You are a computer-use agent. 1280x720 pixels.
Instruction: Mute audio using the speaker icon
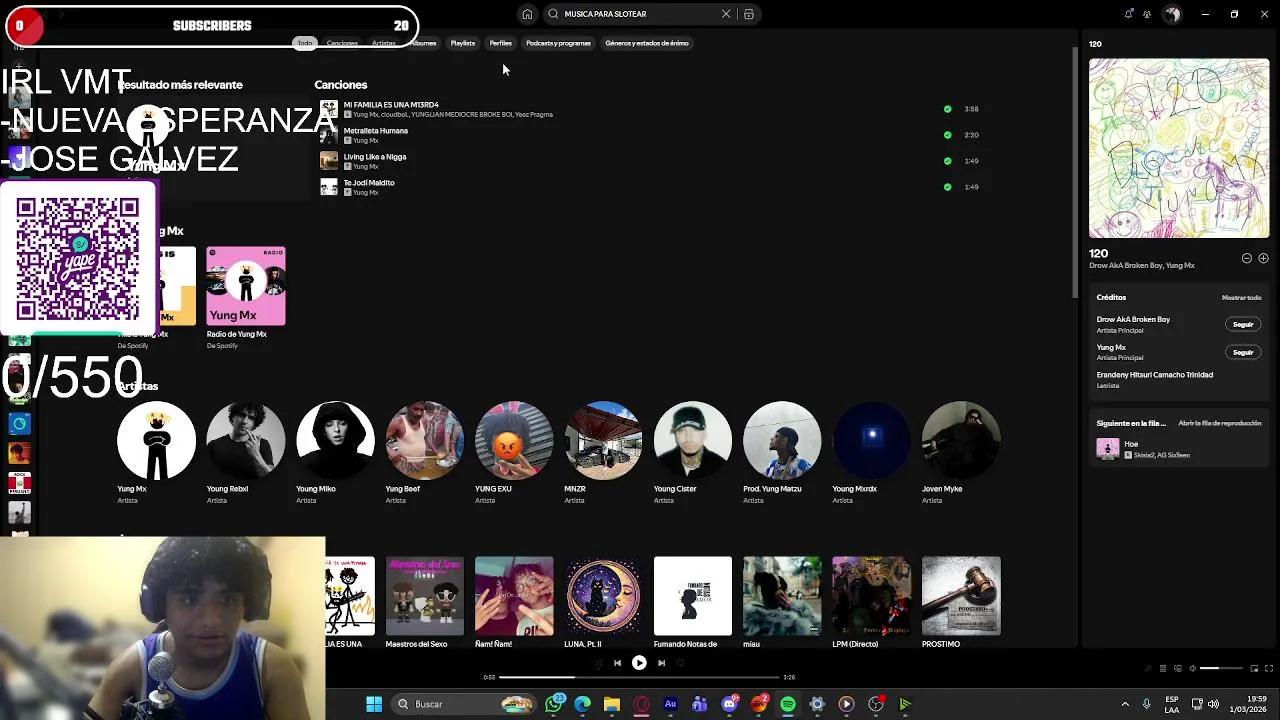1192,668
